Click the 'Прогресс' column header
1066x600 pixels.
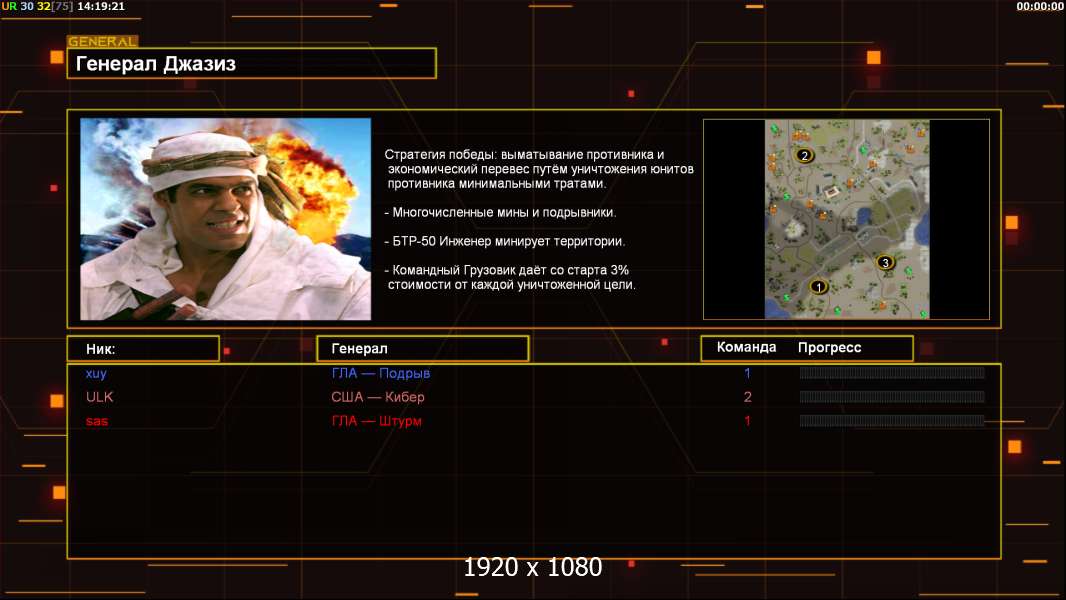(x=829, y=347)
